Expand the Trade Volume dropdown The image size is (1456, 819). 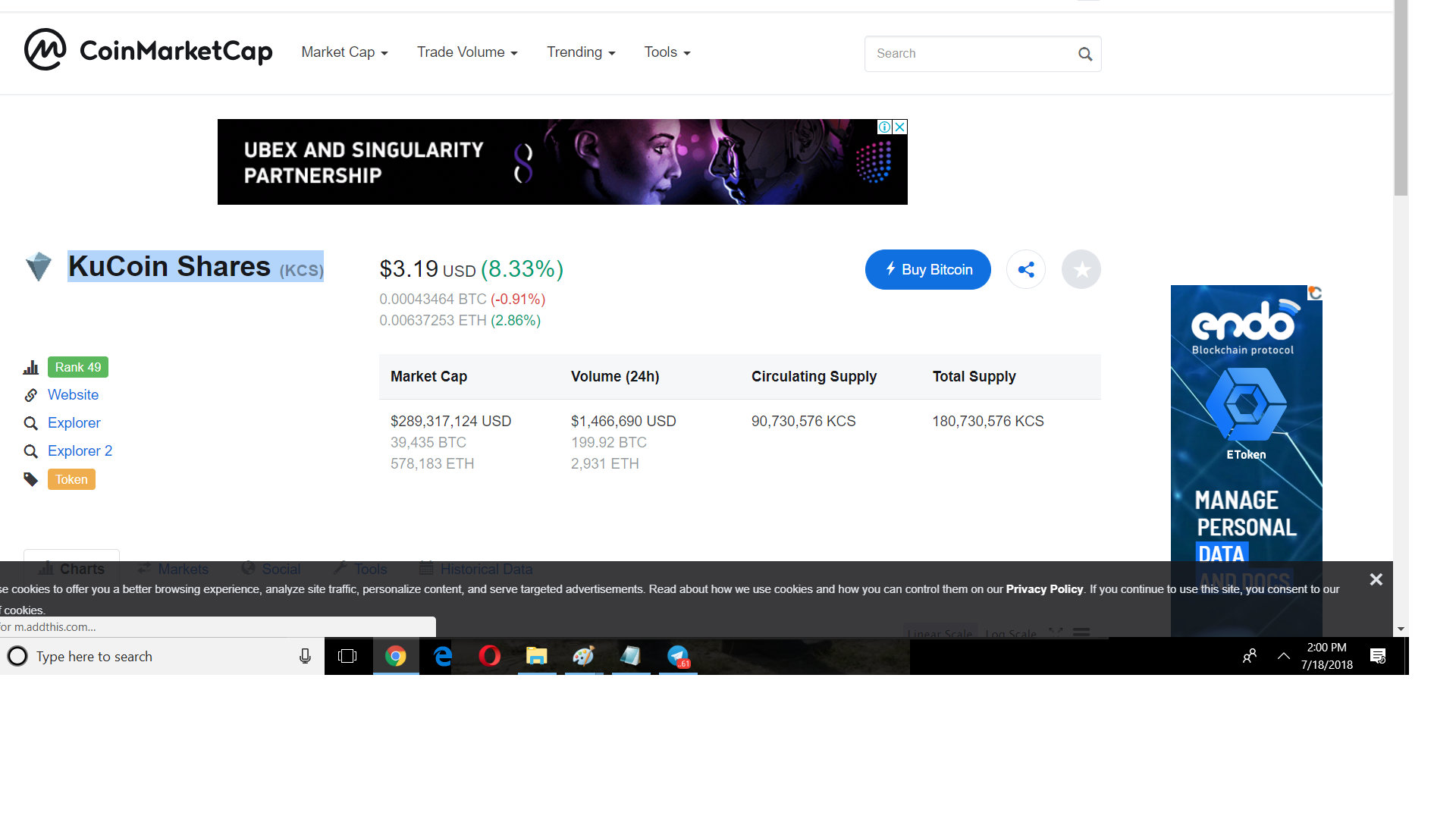467,52
